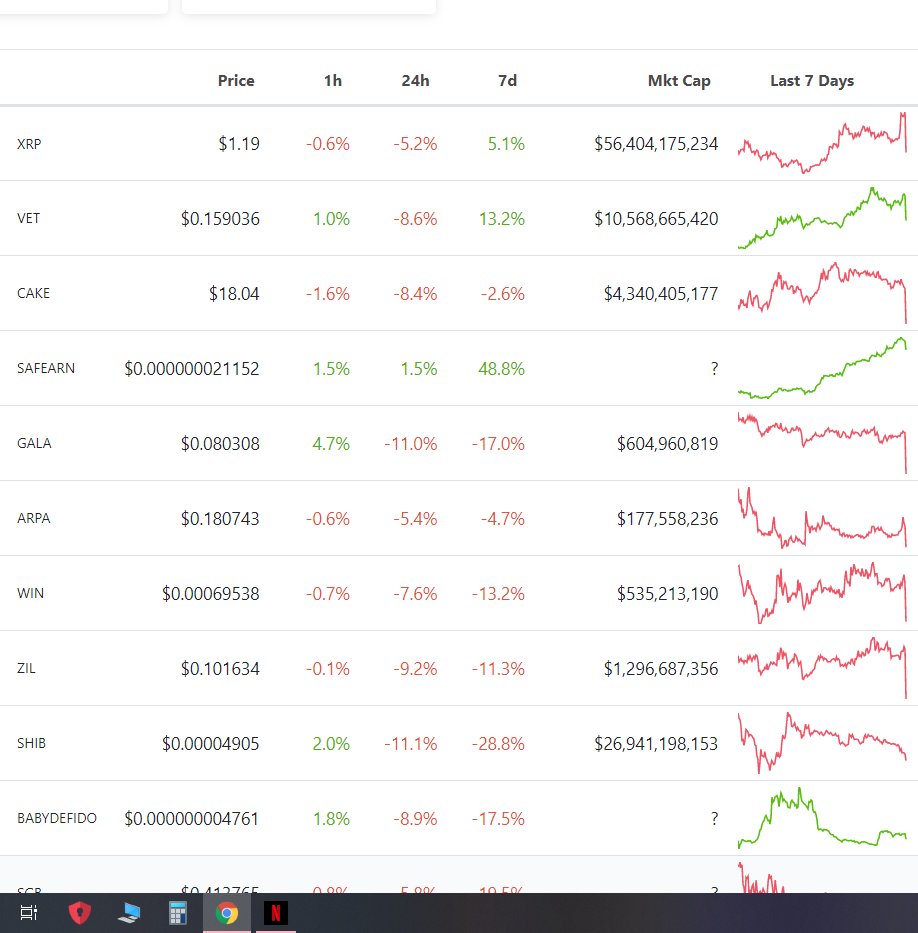The image size is (918, 933).
Task: Click GALA 1h change 4.7%
Action: click(x=331, y=444)
